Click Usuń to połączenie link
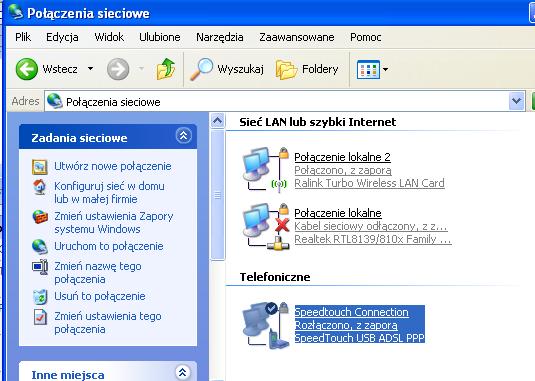 (100, 296)
